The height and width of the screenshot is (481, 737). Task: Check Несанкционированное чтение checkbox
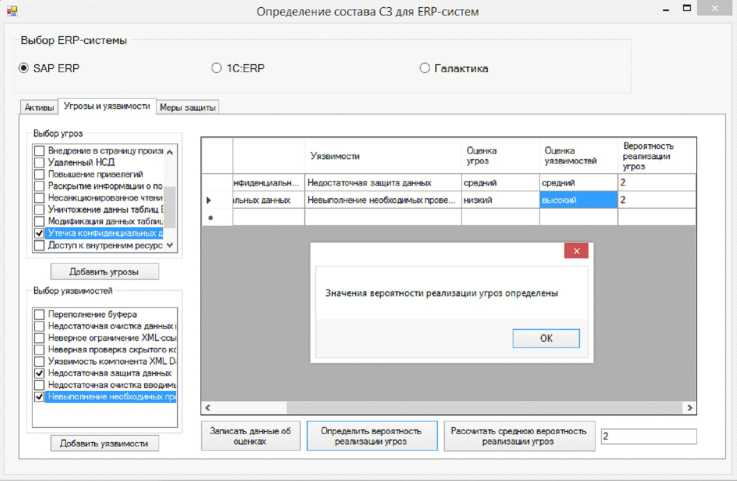tap(39, 198)
